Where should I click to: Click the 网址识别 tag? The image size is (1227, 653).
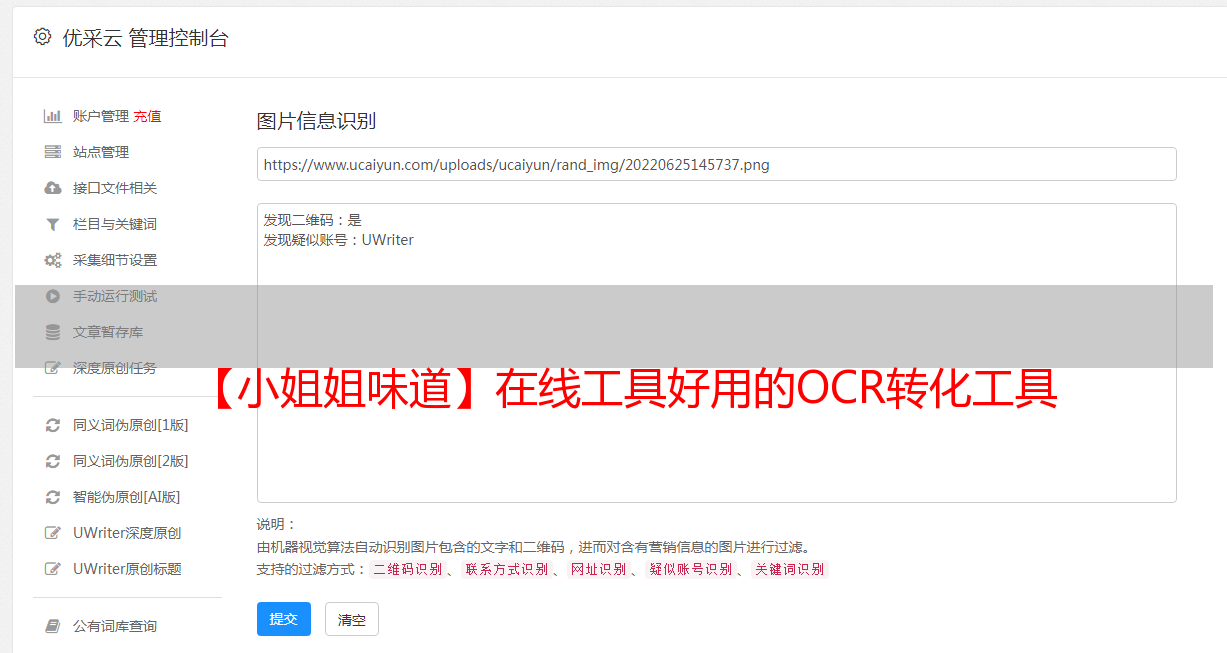pos(598,569)
